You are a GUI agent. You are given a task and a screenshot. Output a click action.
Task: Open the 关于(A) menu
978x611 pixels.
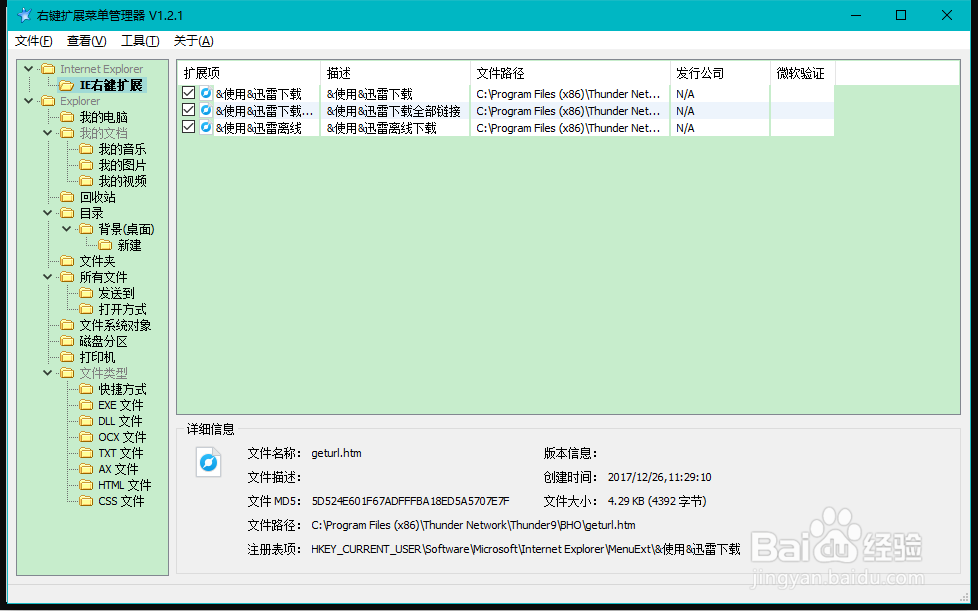tap(193, 41)
